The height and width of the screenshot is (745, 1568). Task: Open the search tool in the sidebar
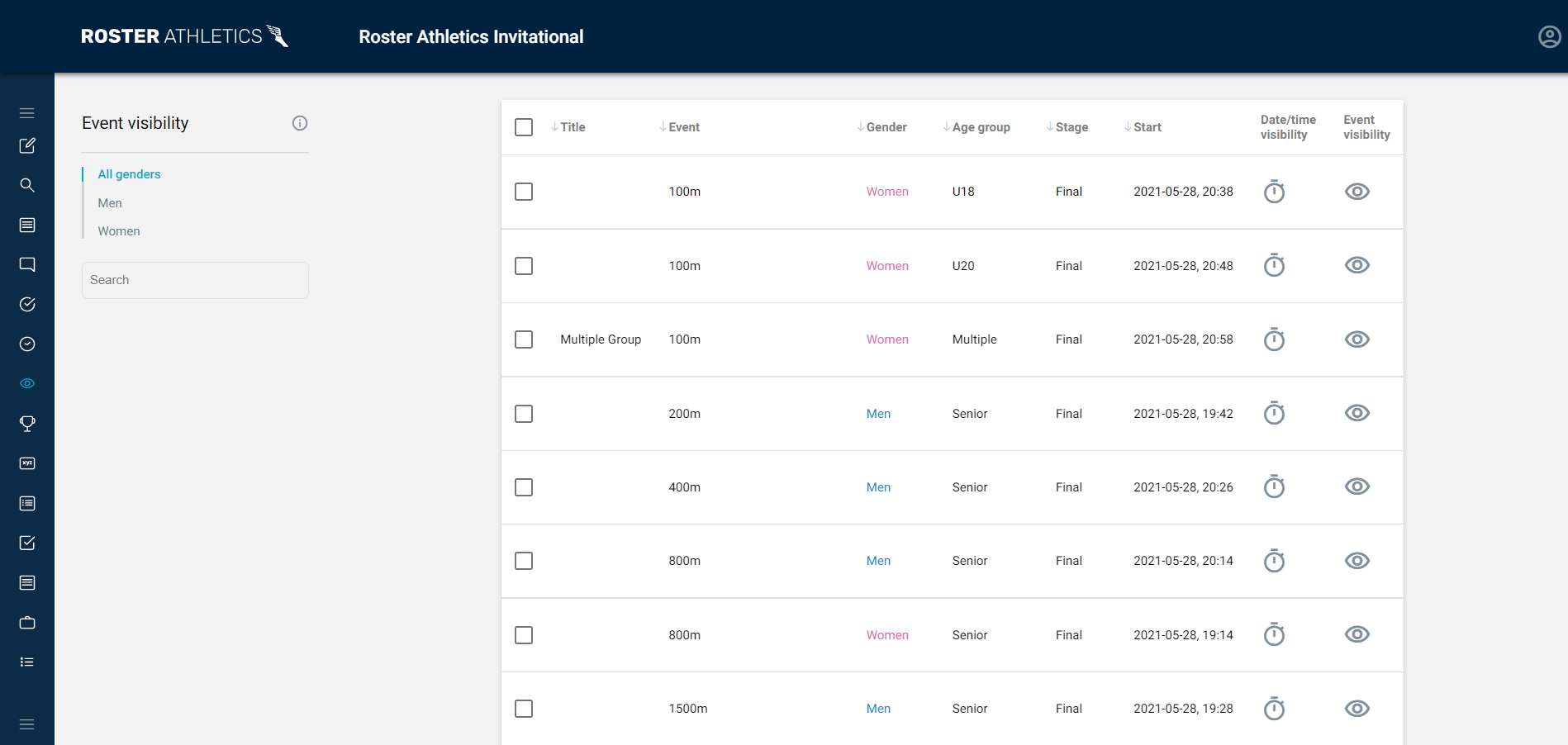point(27,185)
